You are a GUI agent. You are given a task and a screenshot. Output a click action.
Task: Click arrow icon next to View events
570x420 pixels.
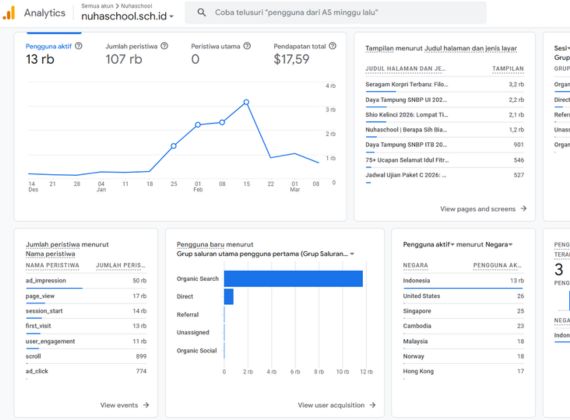tap(146, 405)
